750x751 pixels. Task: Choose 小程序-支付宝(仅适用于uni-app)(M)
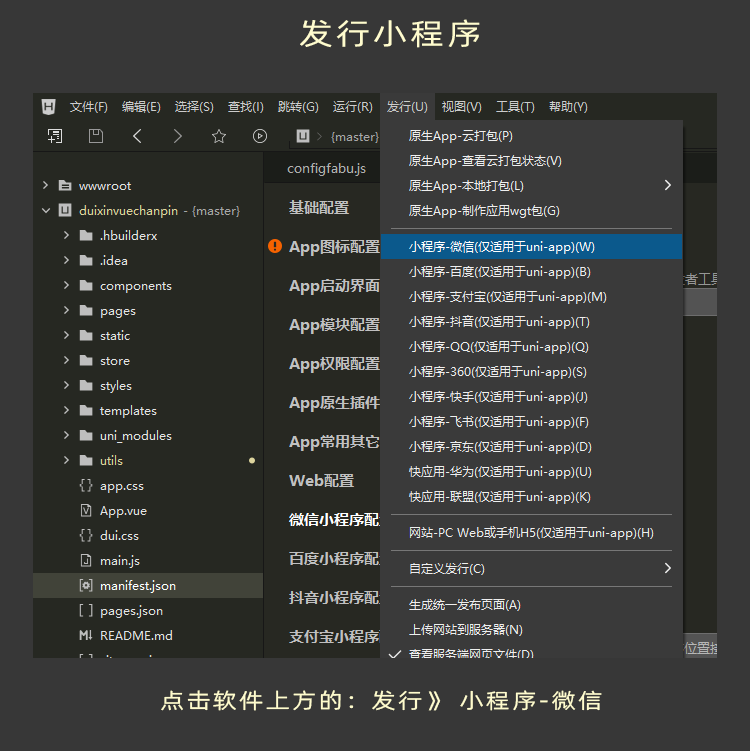[x=531, y=297]
